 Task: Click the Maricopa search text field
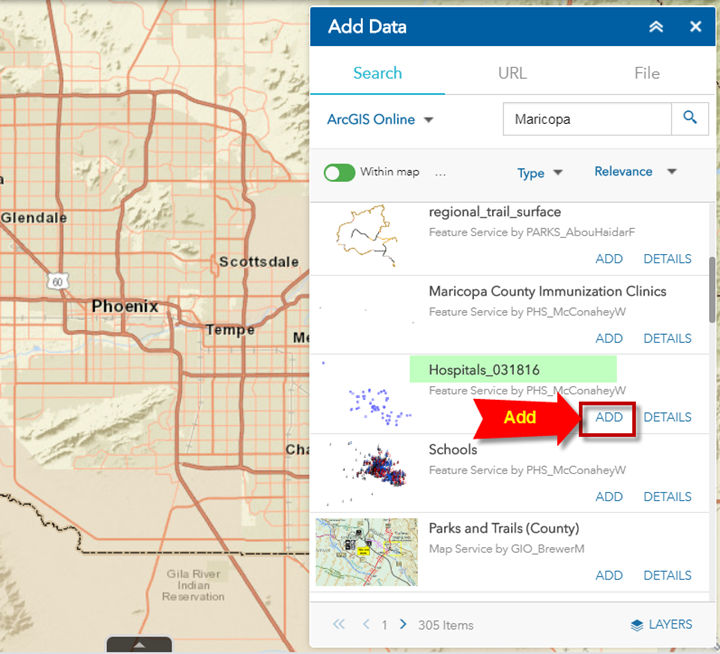(x=586, y=119)
